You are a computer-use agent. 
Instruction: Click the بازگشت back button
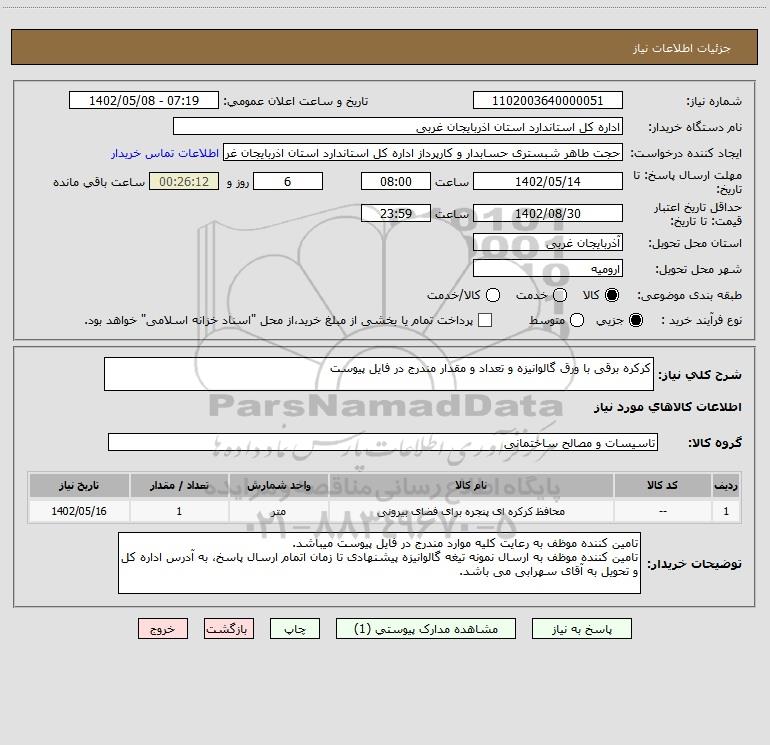coord(229,629)
